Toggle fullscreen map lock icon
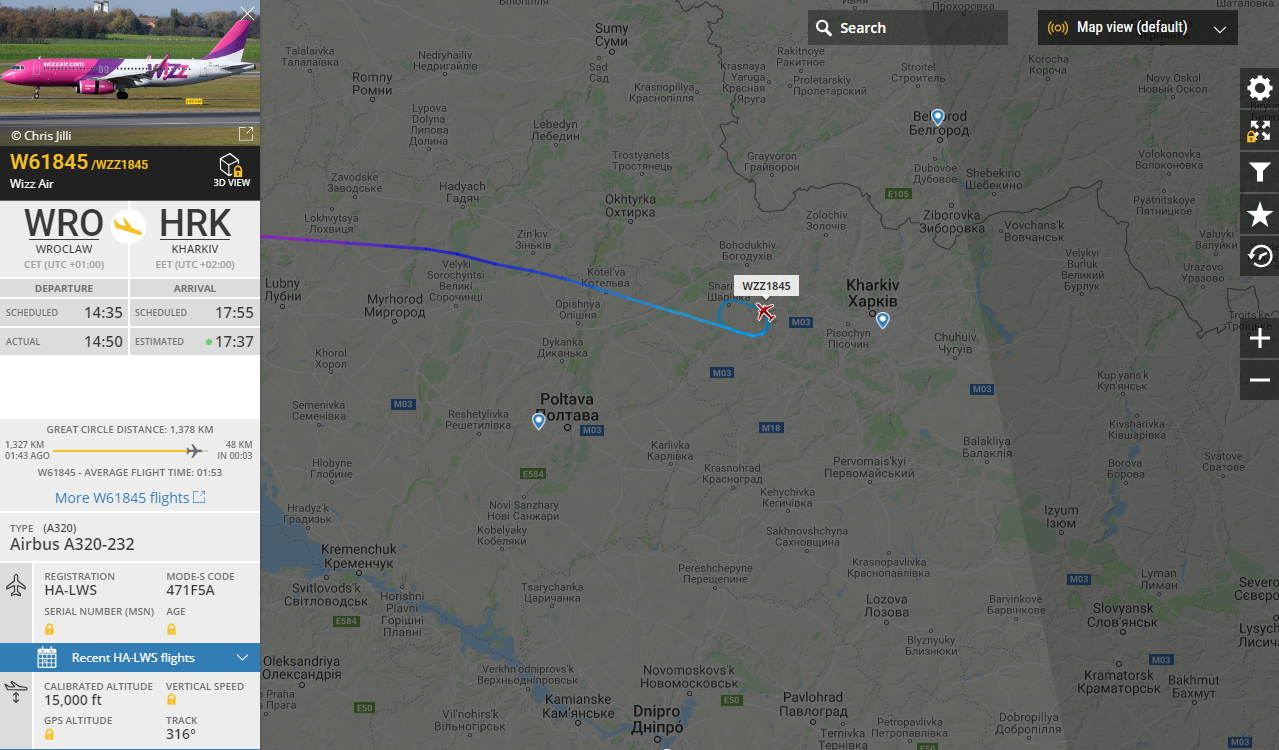This screenshot has height=750, width=1279. click(x=1260, y=130)
